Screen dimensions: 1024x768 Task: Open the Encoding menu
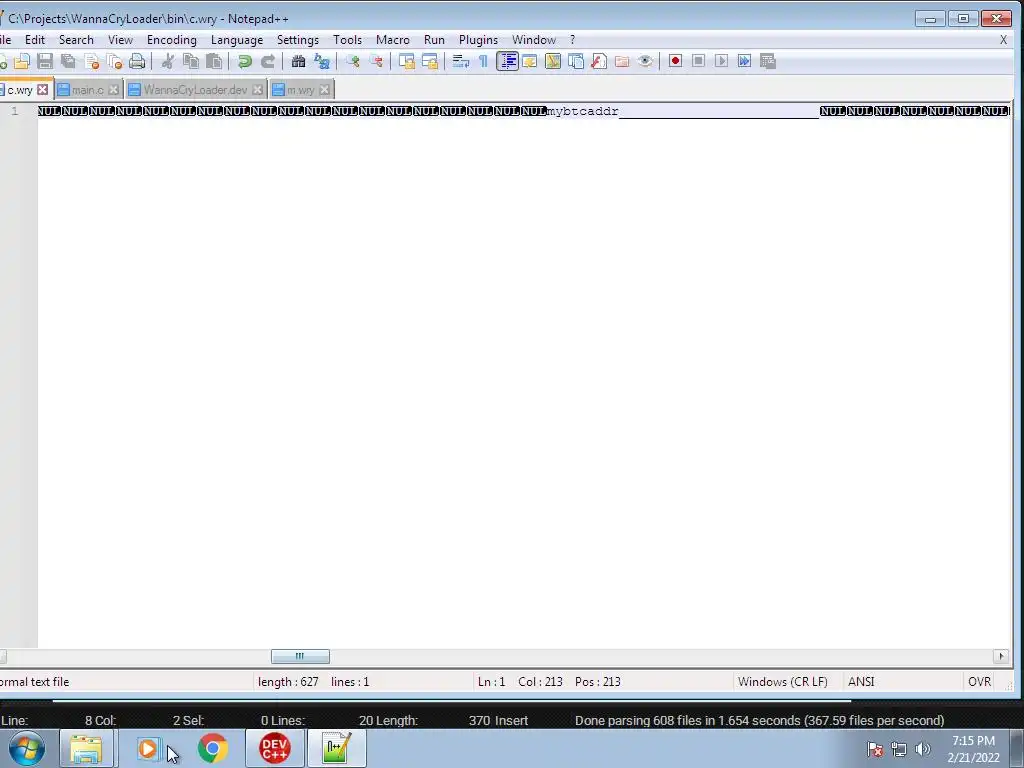pos(172,40)
